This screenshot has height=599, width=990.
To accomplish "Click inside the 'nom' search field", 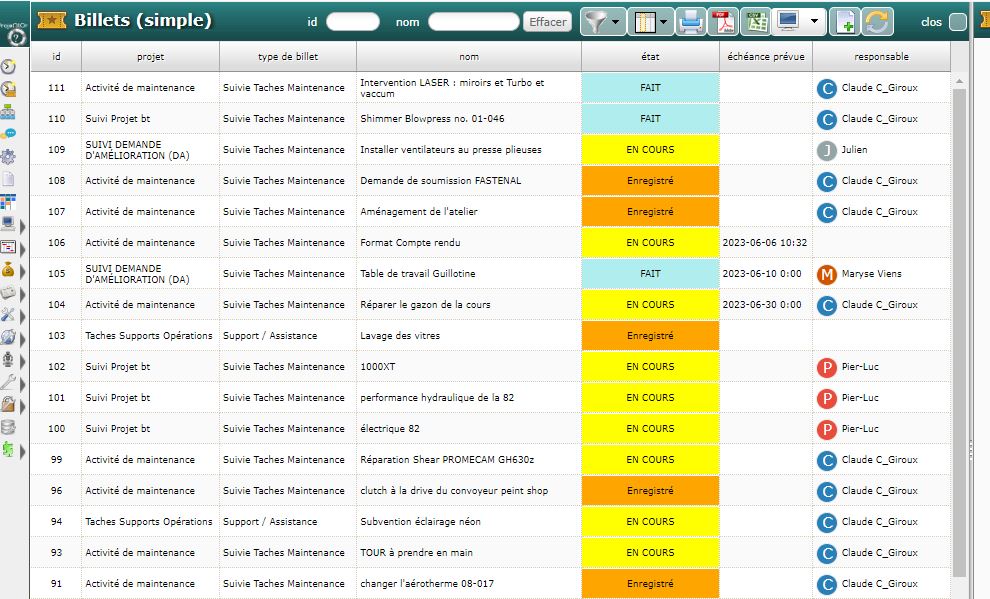I will point(473,21).
